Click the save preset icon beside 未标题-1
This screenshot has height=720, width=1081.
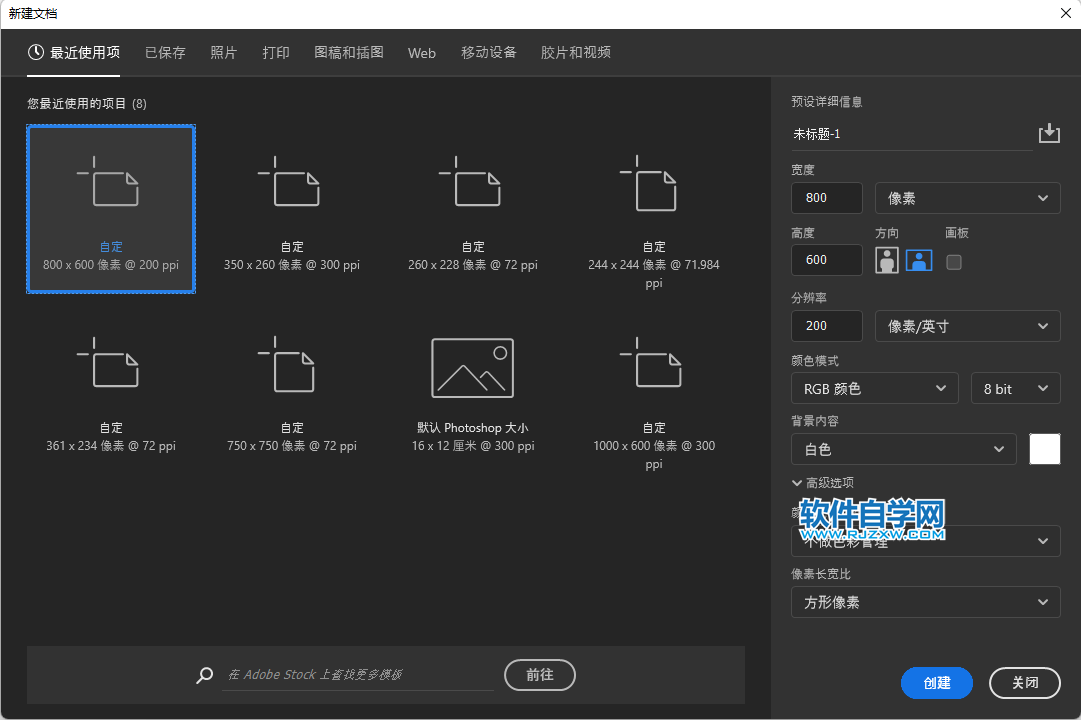(x=1049, y=132)
